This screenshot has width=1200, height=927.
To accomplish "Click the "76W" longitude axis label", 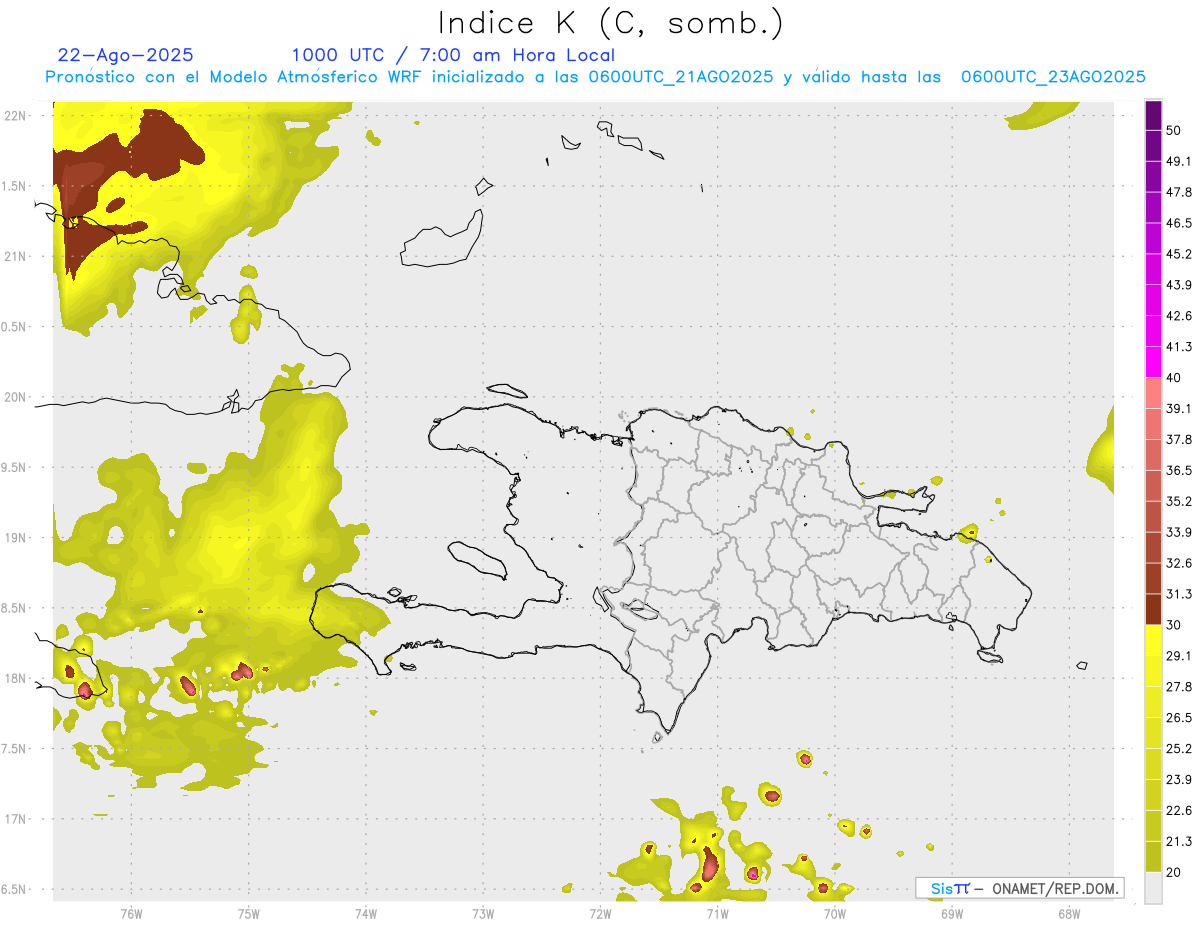I will 131,913.
